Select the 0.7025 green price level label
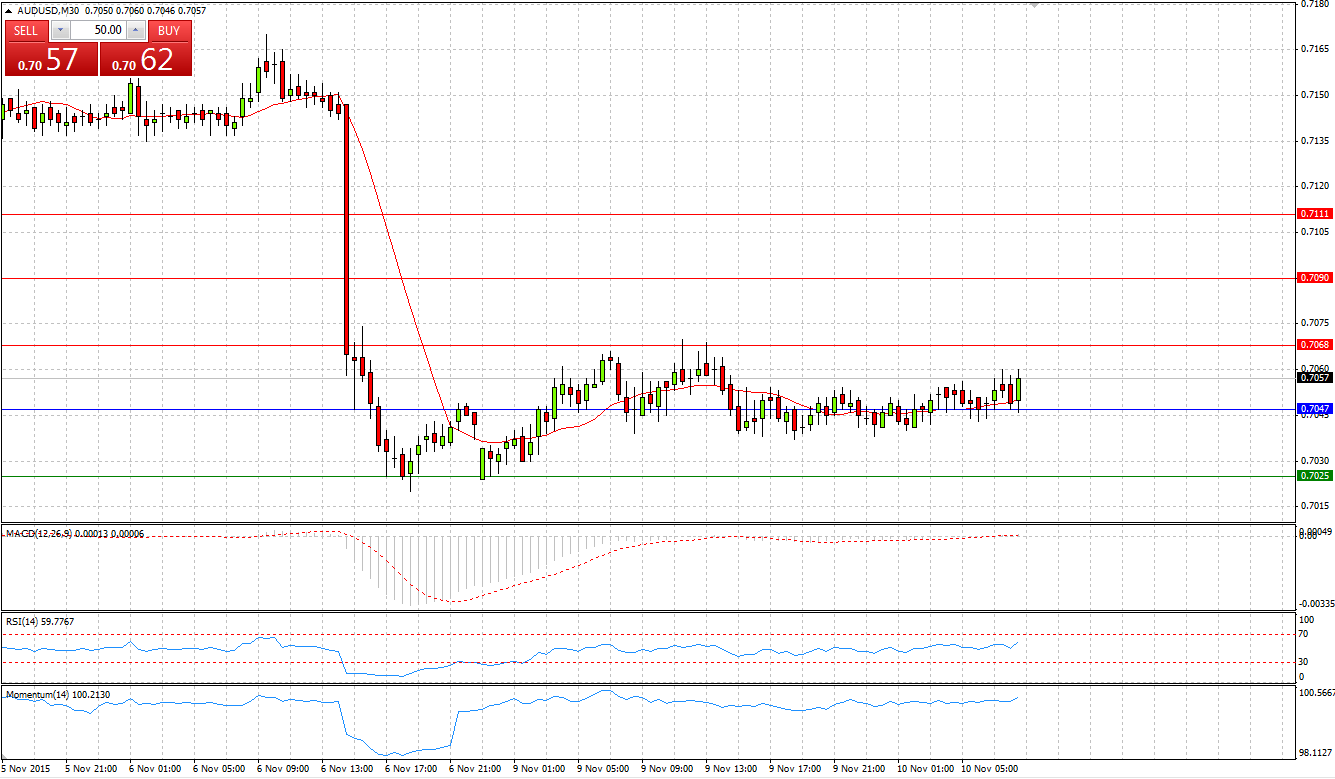The width and height of the screenshot is (1335, 779). click(x=1314, y=476)
